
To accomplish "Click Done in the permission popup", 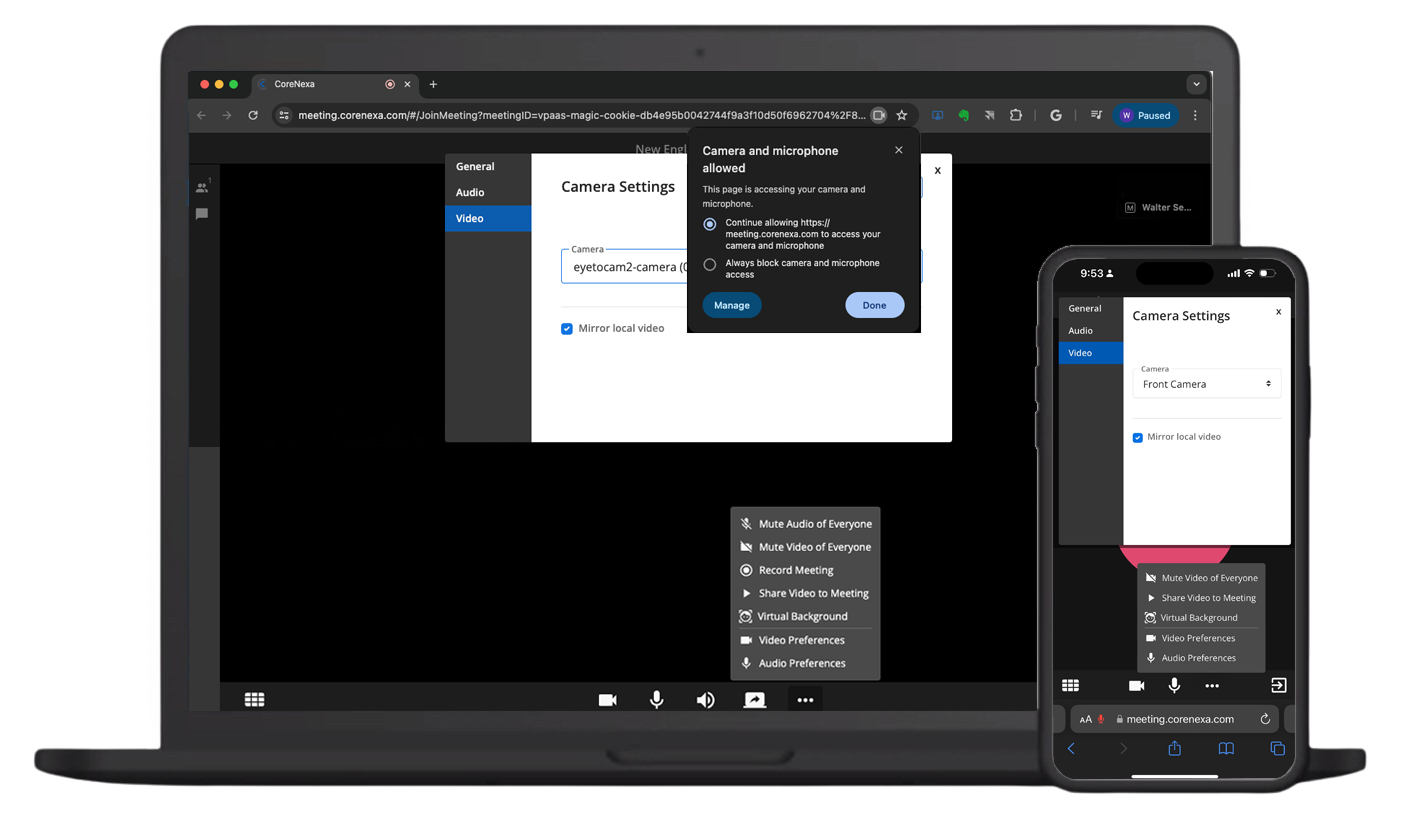I will point(874,305).
